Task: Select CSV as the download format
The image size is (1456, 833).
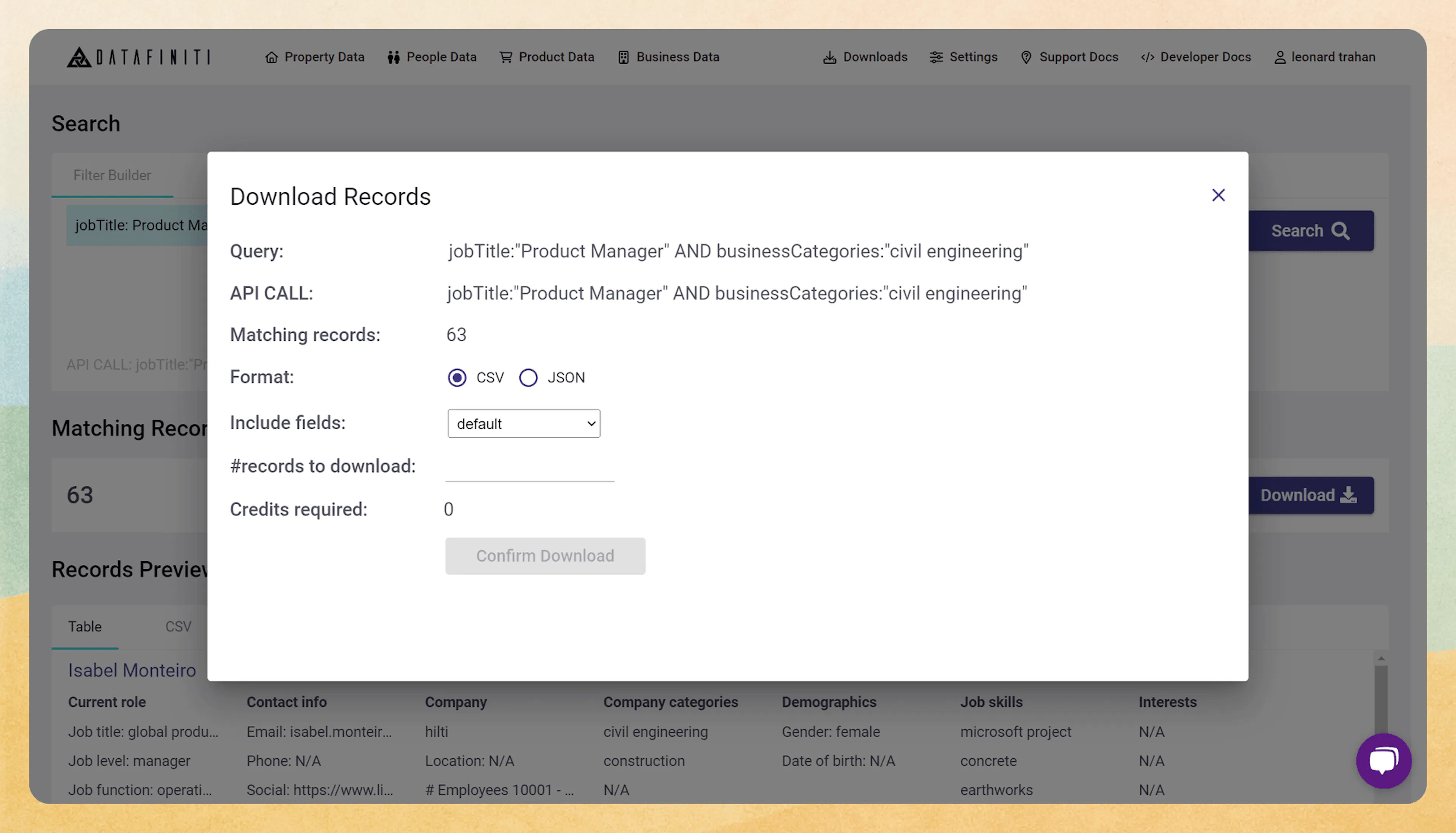Action: [x=457, y=377]
